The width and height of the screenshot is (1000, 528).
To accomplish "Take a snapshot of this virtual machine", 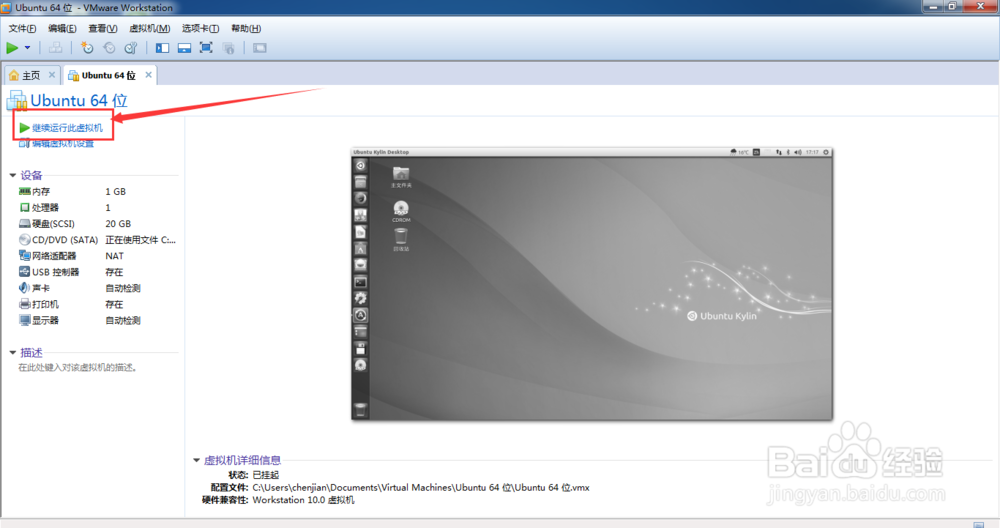I will click(x=87, y=48).
